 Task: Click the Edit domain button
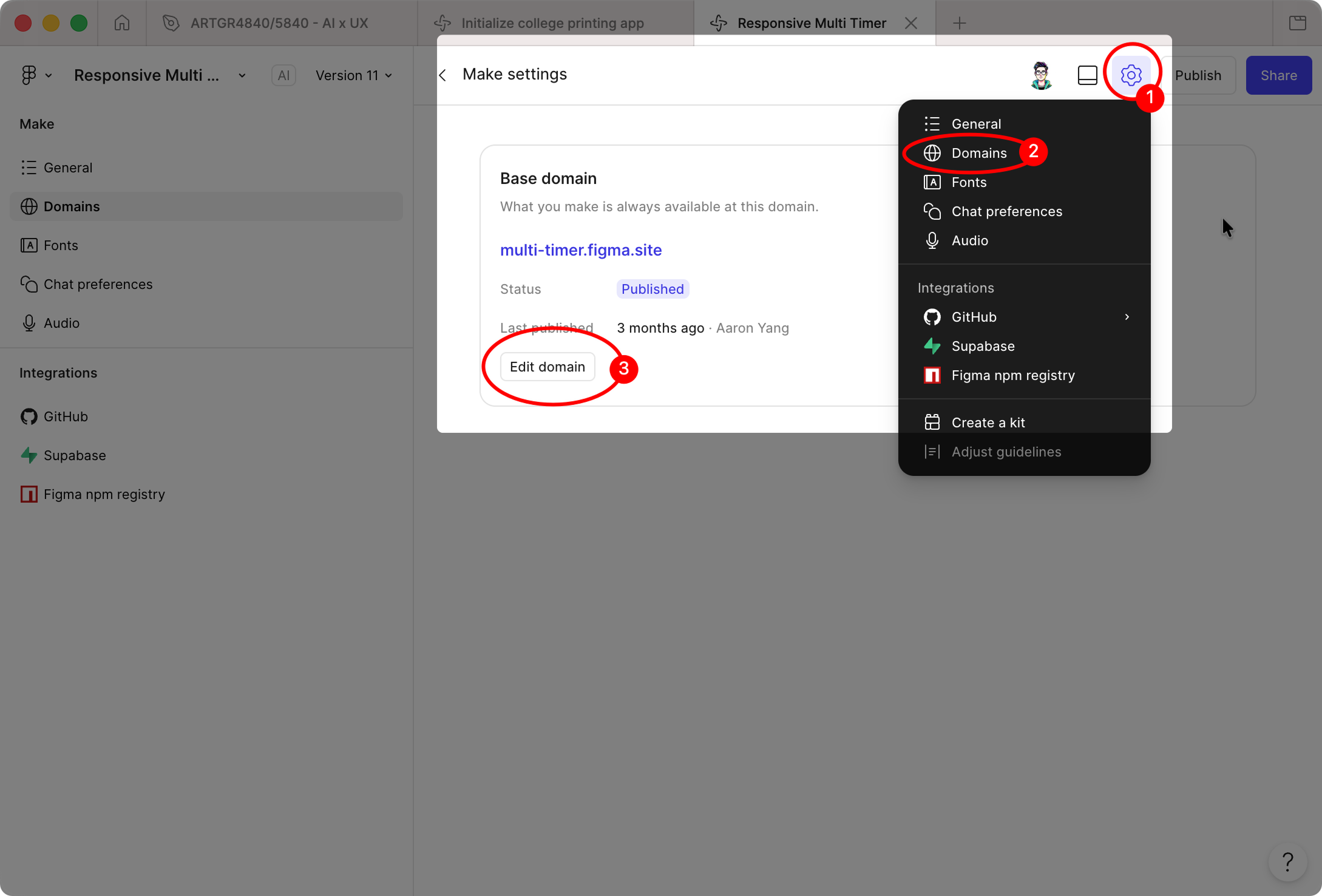(547, 367)
